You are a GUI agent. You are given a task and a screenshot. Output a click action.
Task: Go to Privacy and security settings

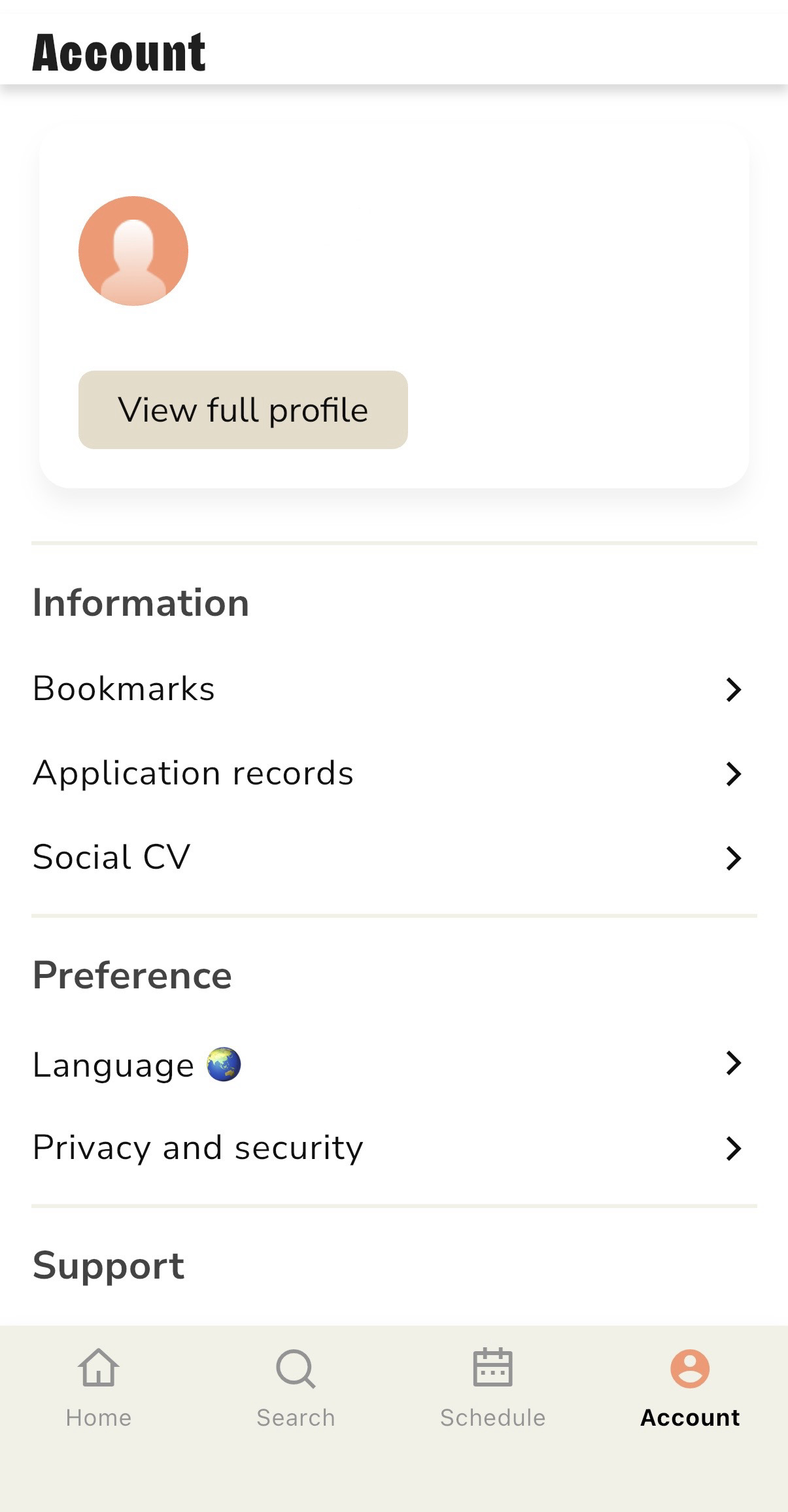coord(198,1148)
